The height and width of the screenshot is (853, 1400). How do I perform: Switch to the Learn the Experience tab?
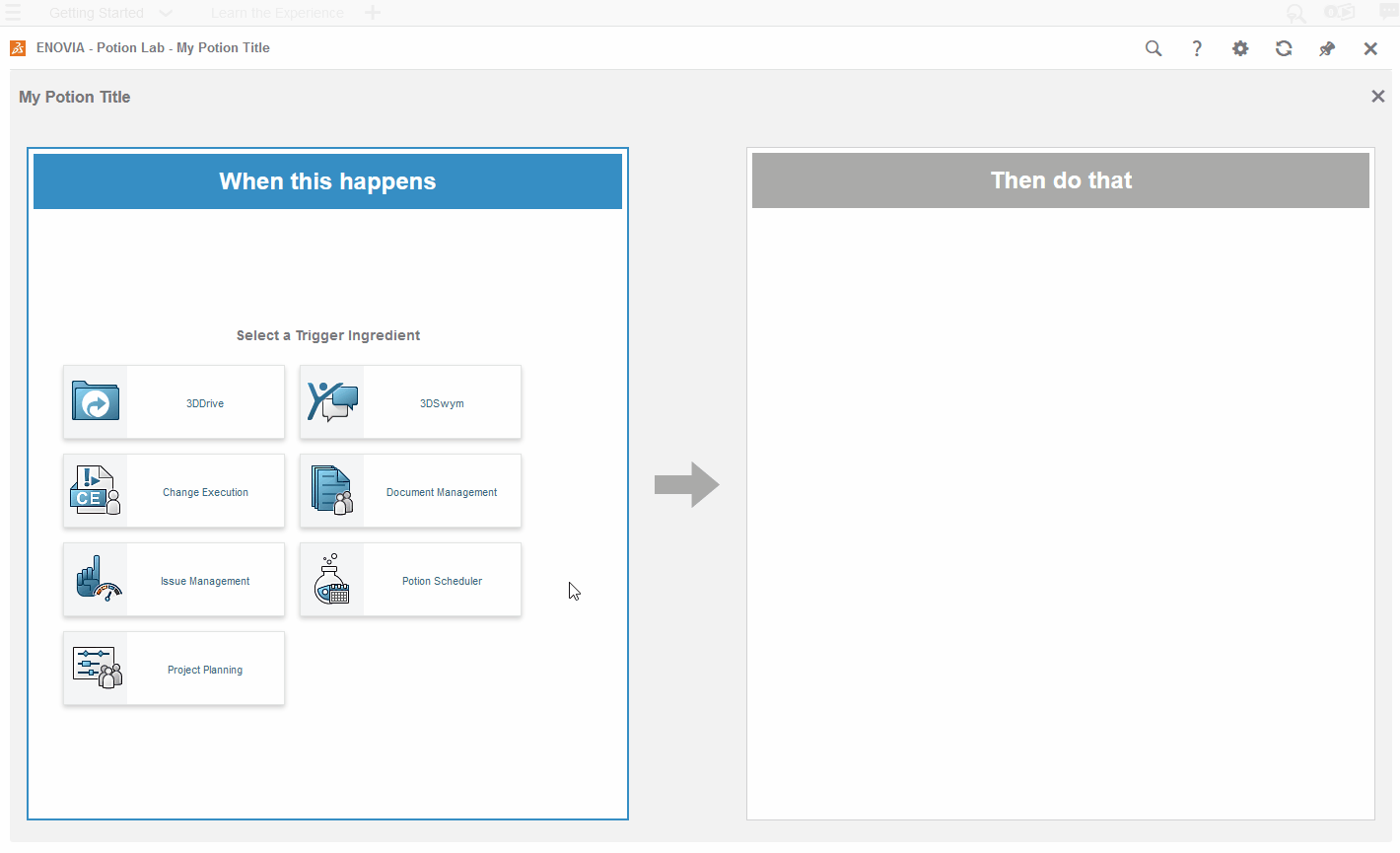coord(277,13)
